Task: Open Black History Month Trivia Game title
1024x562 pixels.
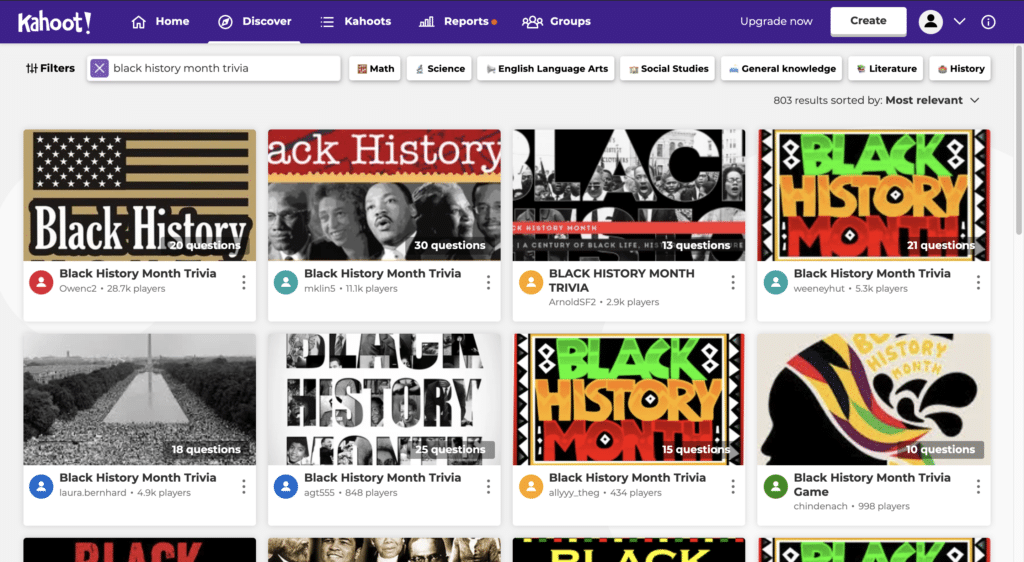Action: point(872,484)
